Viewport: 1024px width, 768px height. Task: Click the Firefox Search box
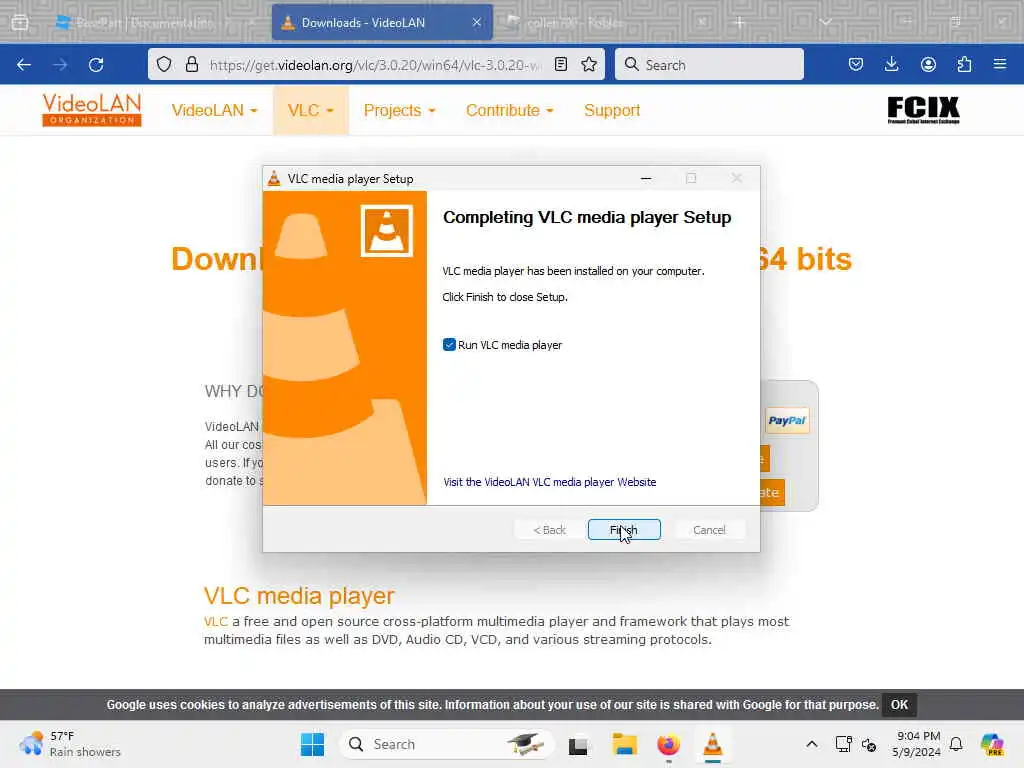pyautogui.click(x=709, y=64)
